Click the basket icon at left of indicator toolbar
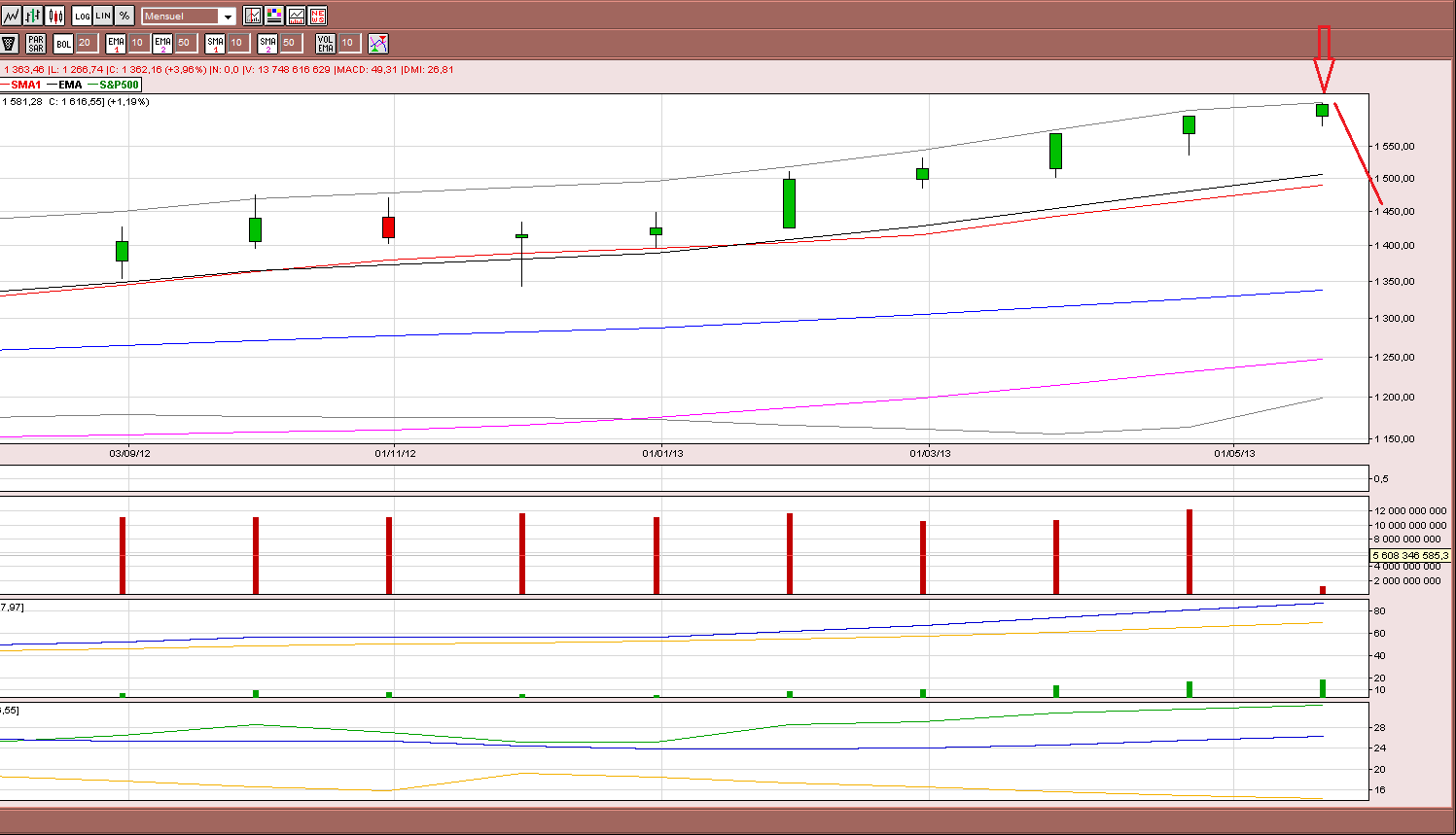Viewport: 1456px width, 835px height. pyautogui.click(x=10, y=43)
